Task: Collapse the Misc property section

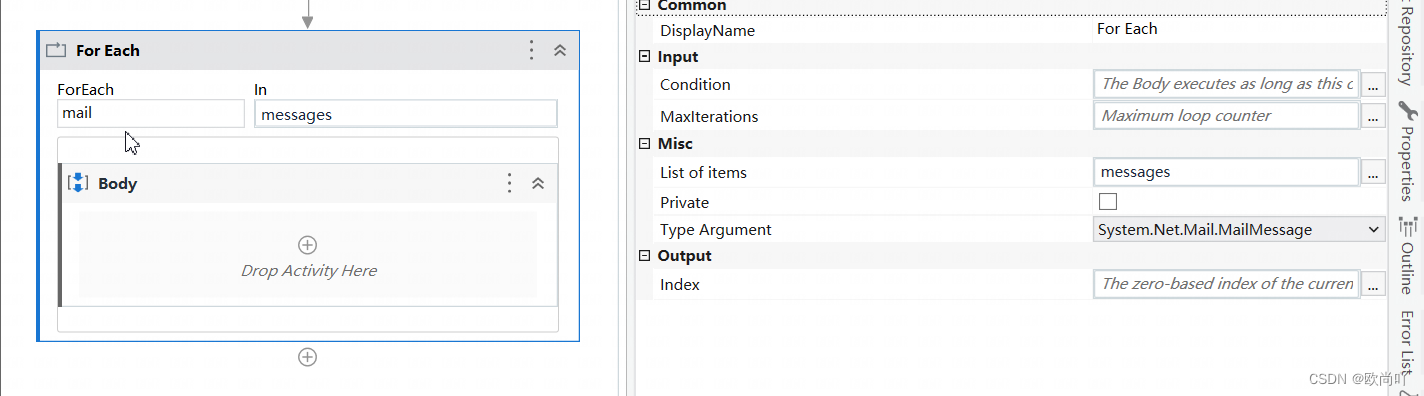Action: (x=644, y=144)
